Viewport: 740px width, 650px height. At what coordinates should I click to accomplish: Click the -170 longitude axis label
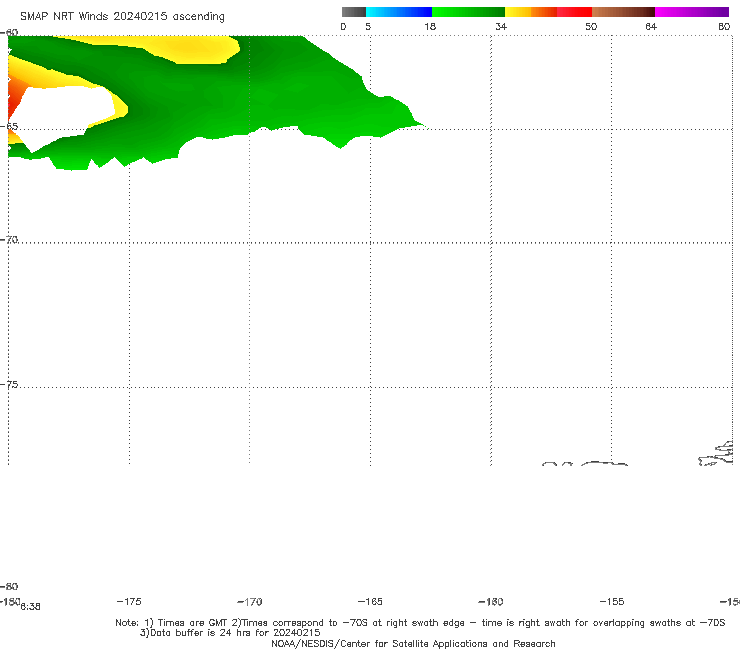pos(250,601)
